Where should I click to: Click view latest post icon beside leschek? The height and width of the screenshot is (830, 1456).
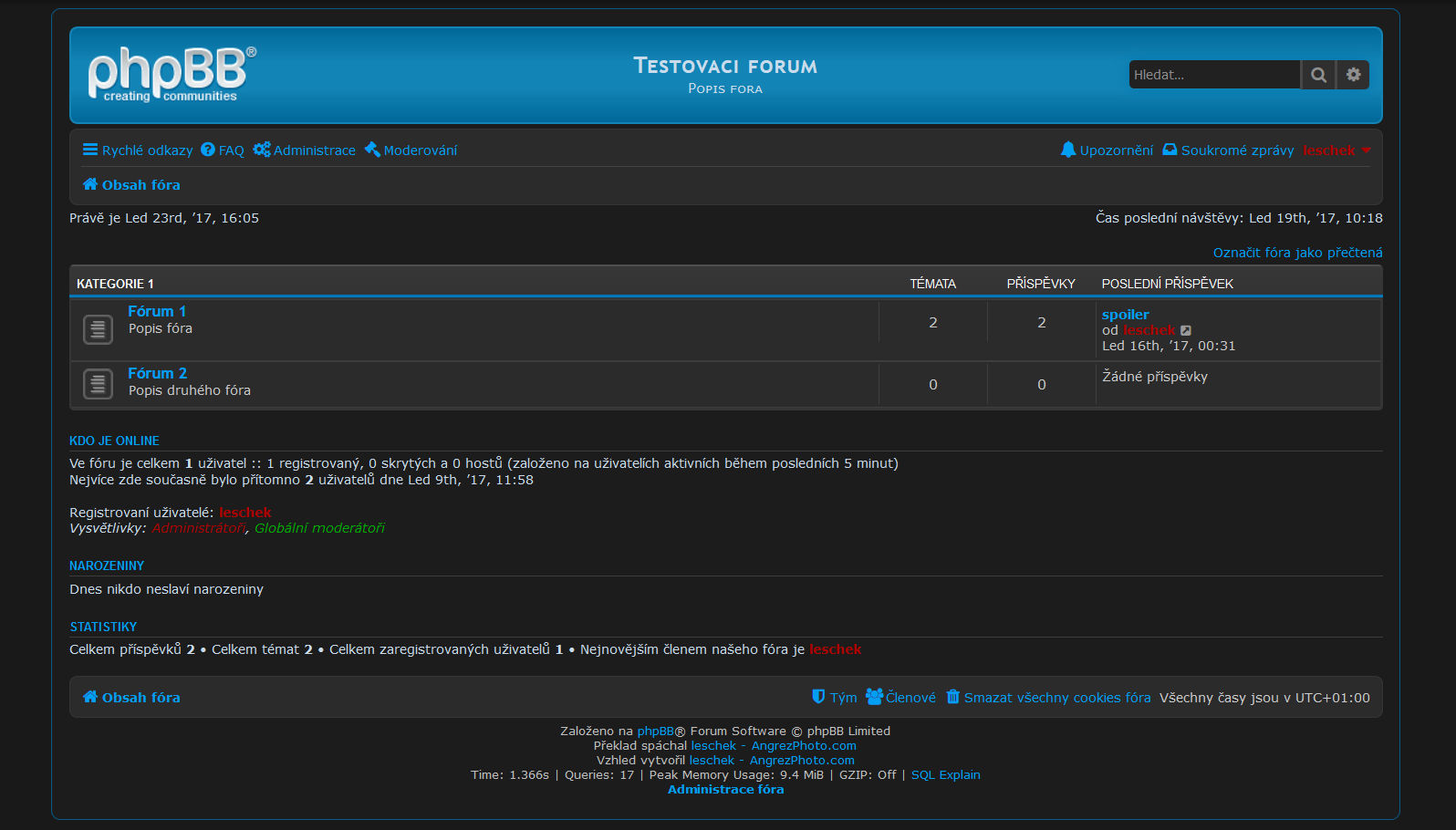[1185, 330]
